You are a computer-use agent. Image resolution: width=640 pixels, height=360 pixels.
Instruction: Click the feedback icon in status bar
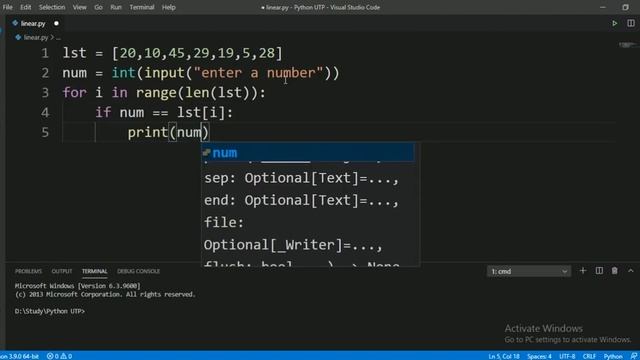coord(633,356)
